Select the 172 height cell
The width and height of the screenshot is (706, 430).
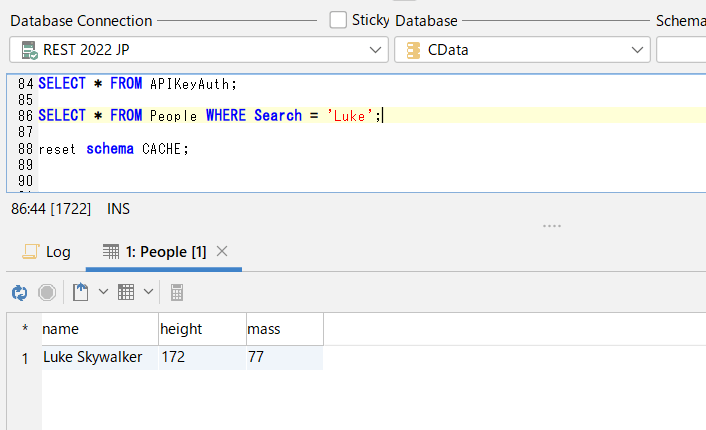coord(203,358)
